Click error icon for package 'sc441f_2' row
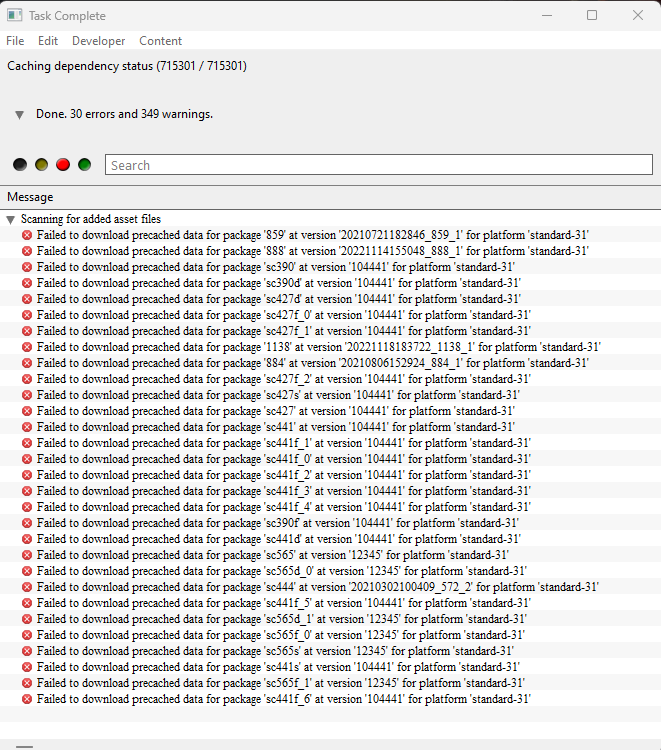Screen dimensions: 661x750 coord(27,475)
